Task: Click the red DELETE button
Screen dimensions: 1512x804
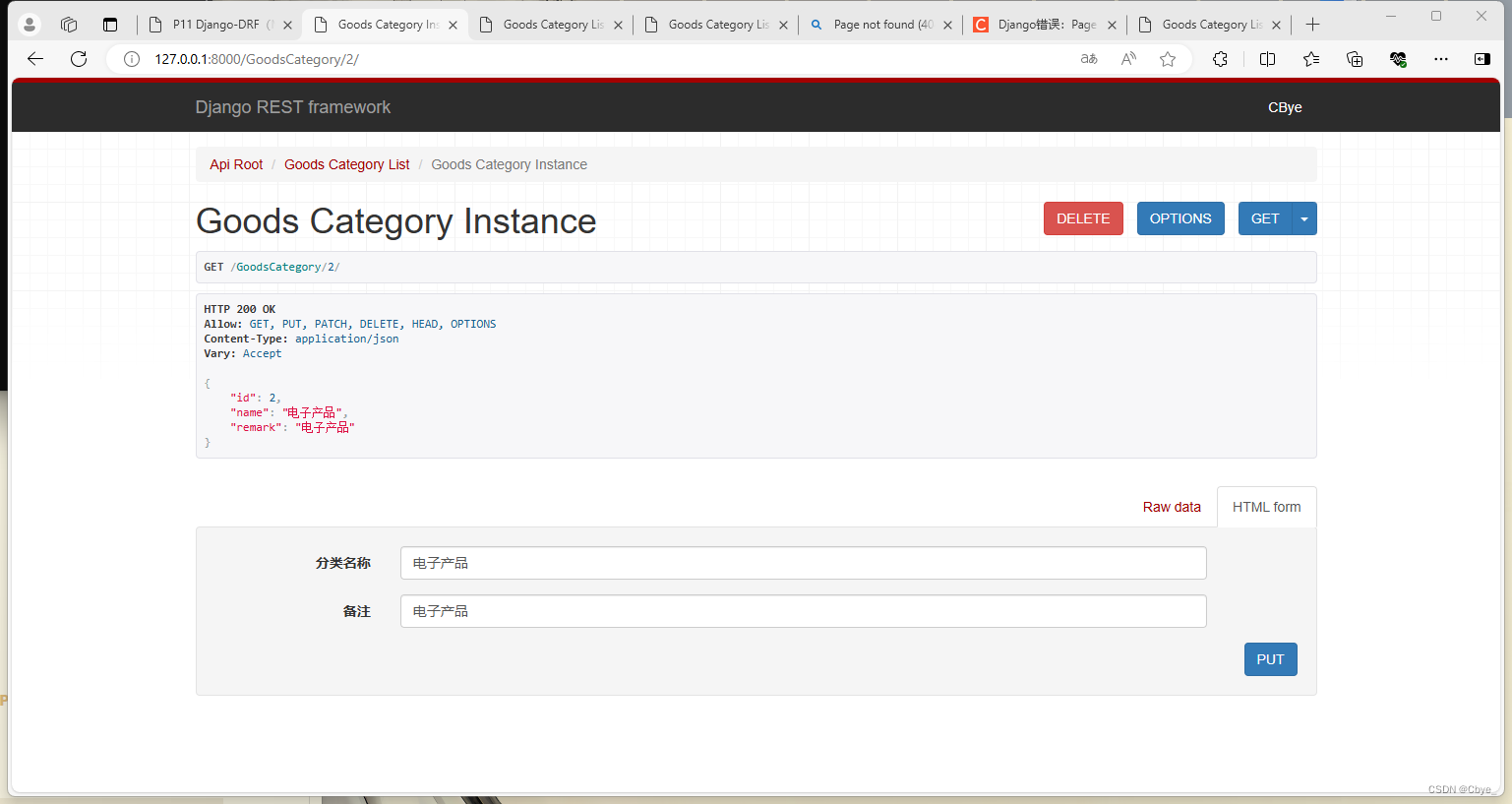Action: pos(1083,218)
